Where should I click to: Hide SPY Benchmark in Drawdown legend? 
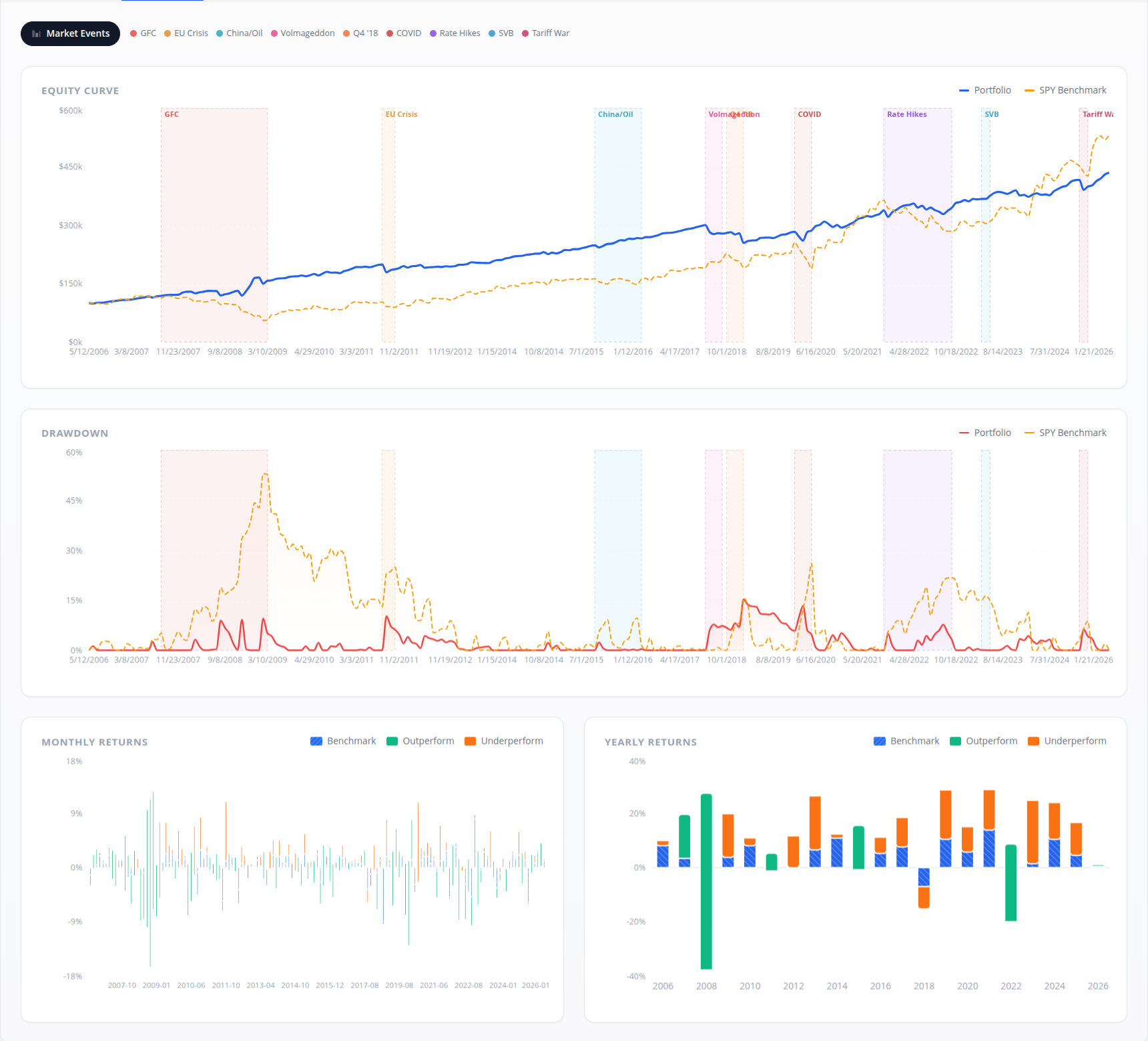point(1065,433)
